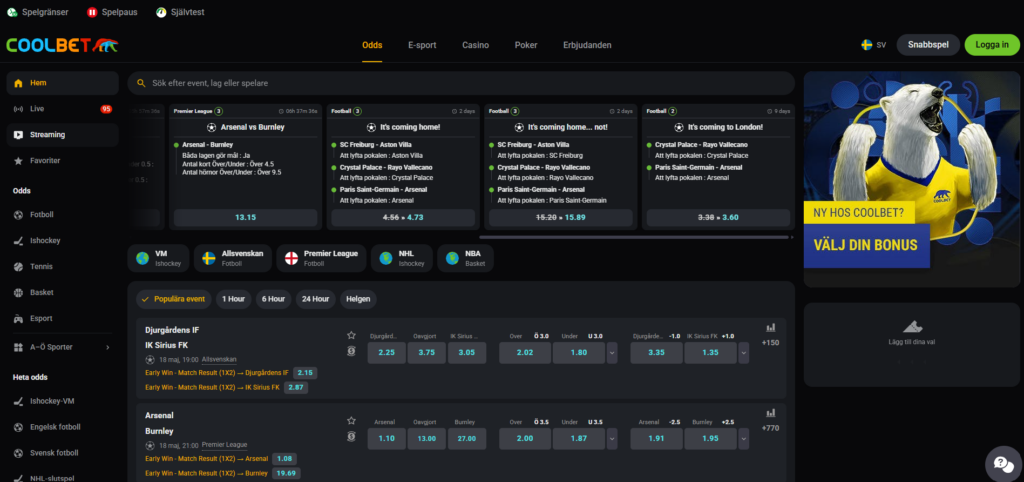
Task: Favorite the Arsenal vs Burnley match star
Action: [x=351, y=421]
